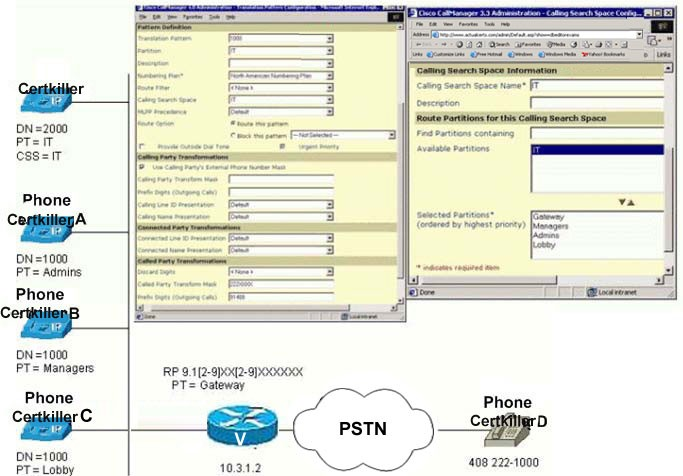Image resolution: width=683 pixels, height=476 pixels.
Task: Select 'Admins' in Selected Partitions list
Action: point(546,235)
